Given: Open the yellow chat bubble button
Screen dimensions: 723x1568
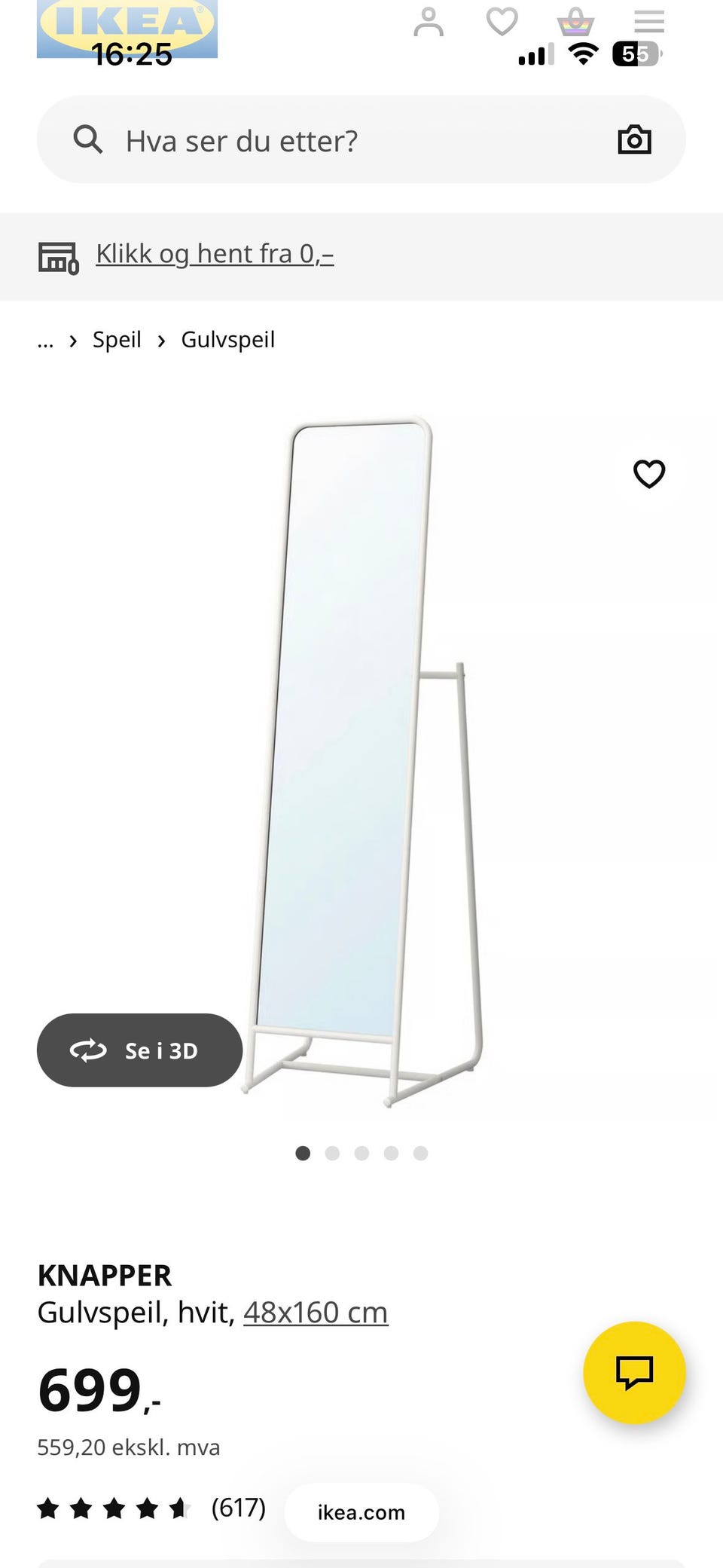Looking at the screenshot, I should (x=634, y=1372).
